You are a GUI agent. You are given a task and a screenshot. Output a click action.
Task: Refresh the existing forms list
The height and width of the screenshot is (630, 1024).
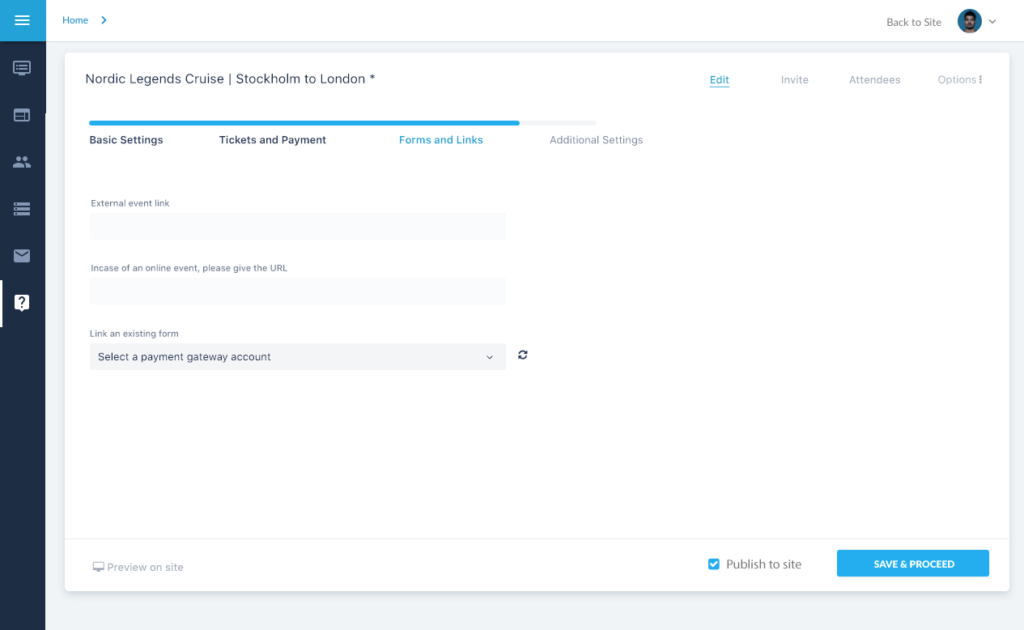(x=523, y=355)
